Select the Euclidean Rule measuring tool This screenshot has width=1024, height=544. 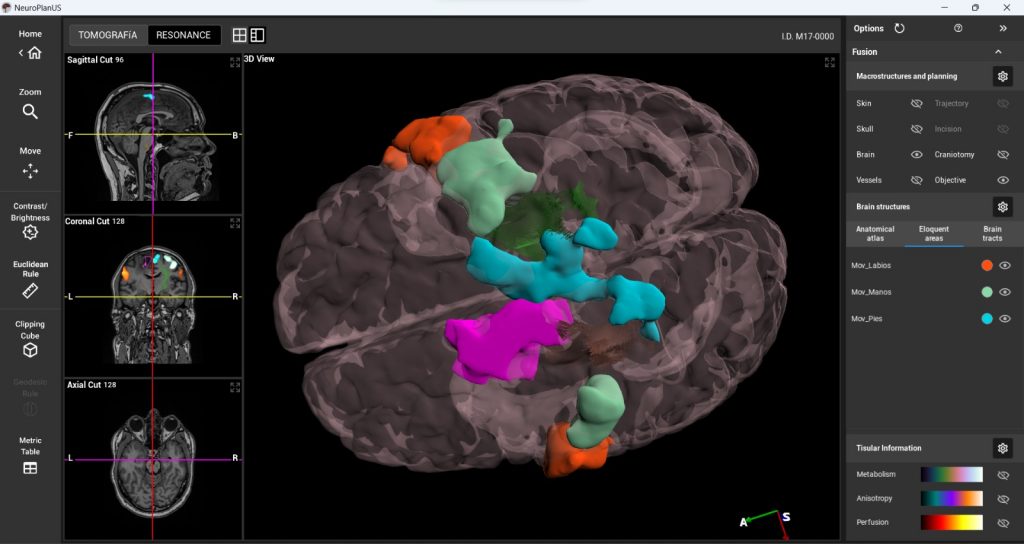click(x=30, y=291)
